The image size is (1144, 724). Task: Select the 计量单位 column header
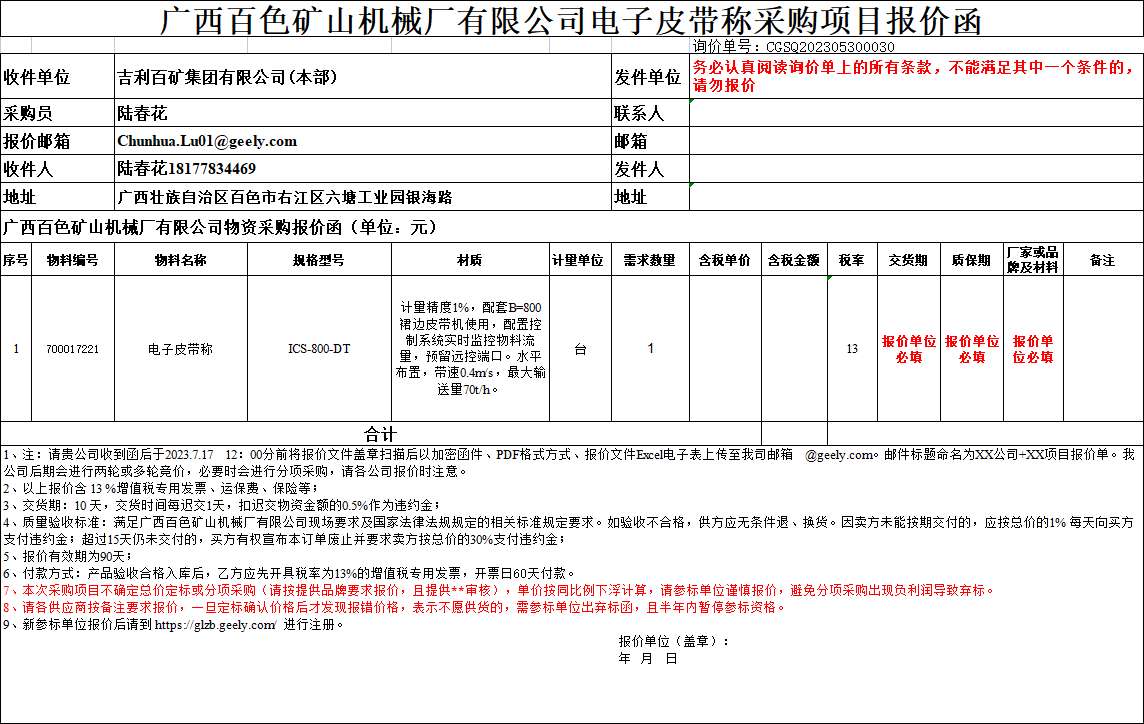coord(578,260)
